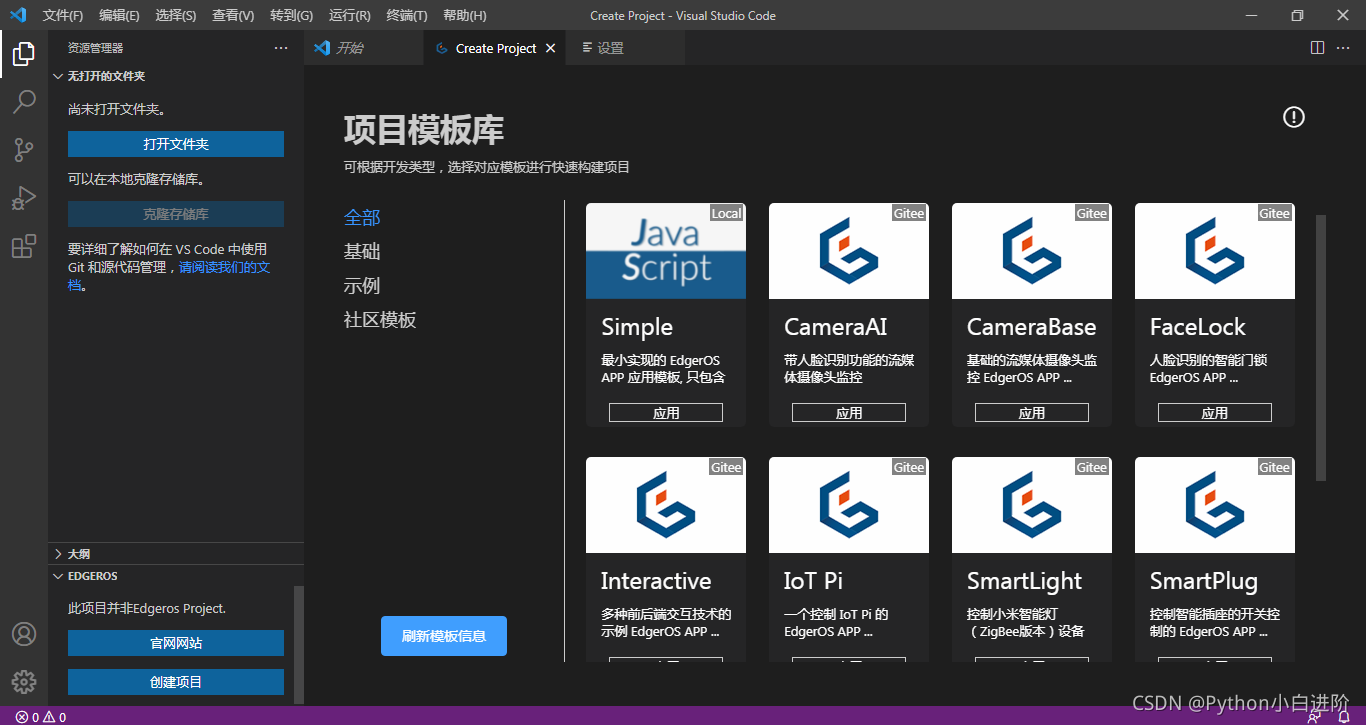Switch to the Create Project tab

496,48
